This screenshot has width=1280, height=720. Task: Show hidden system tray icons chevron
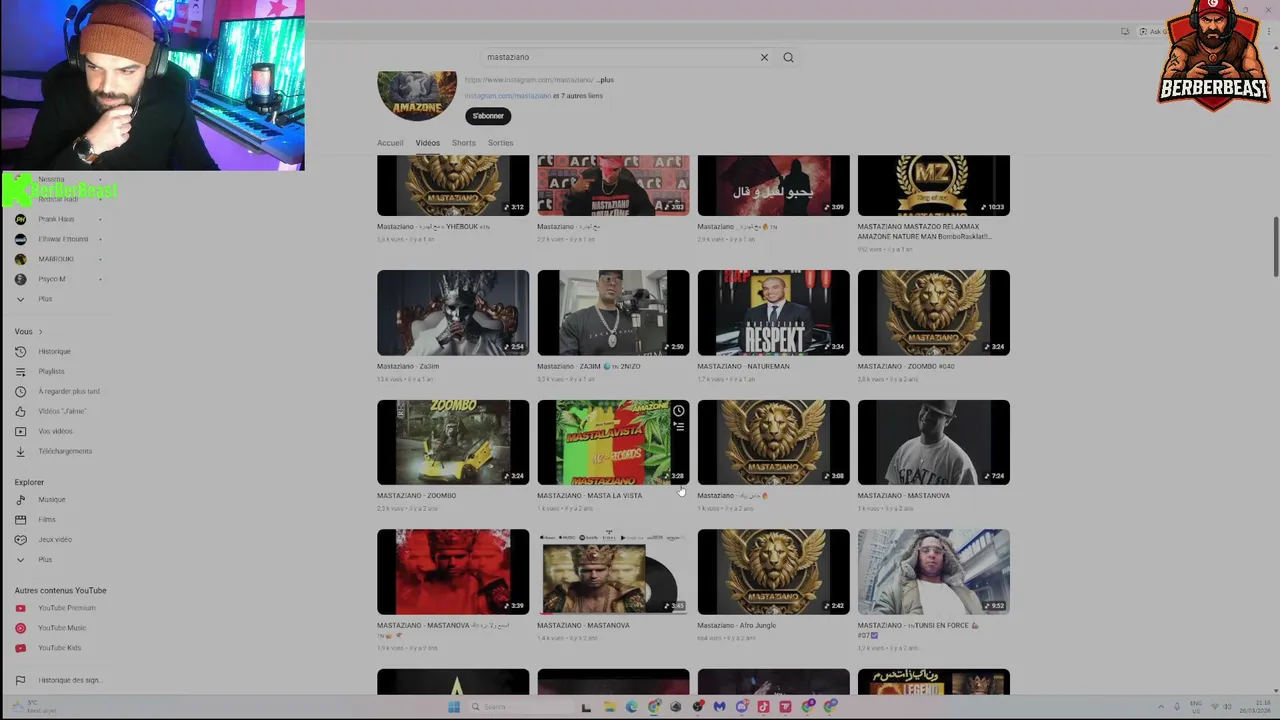coord(1161,707)
